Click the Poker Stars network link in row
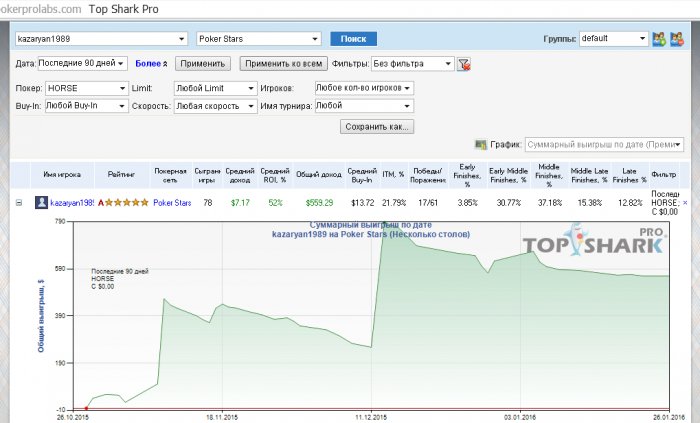 click(172, 203)
